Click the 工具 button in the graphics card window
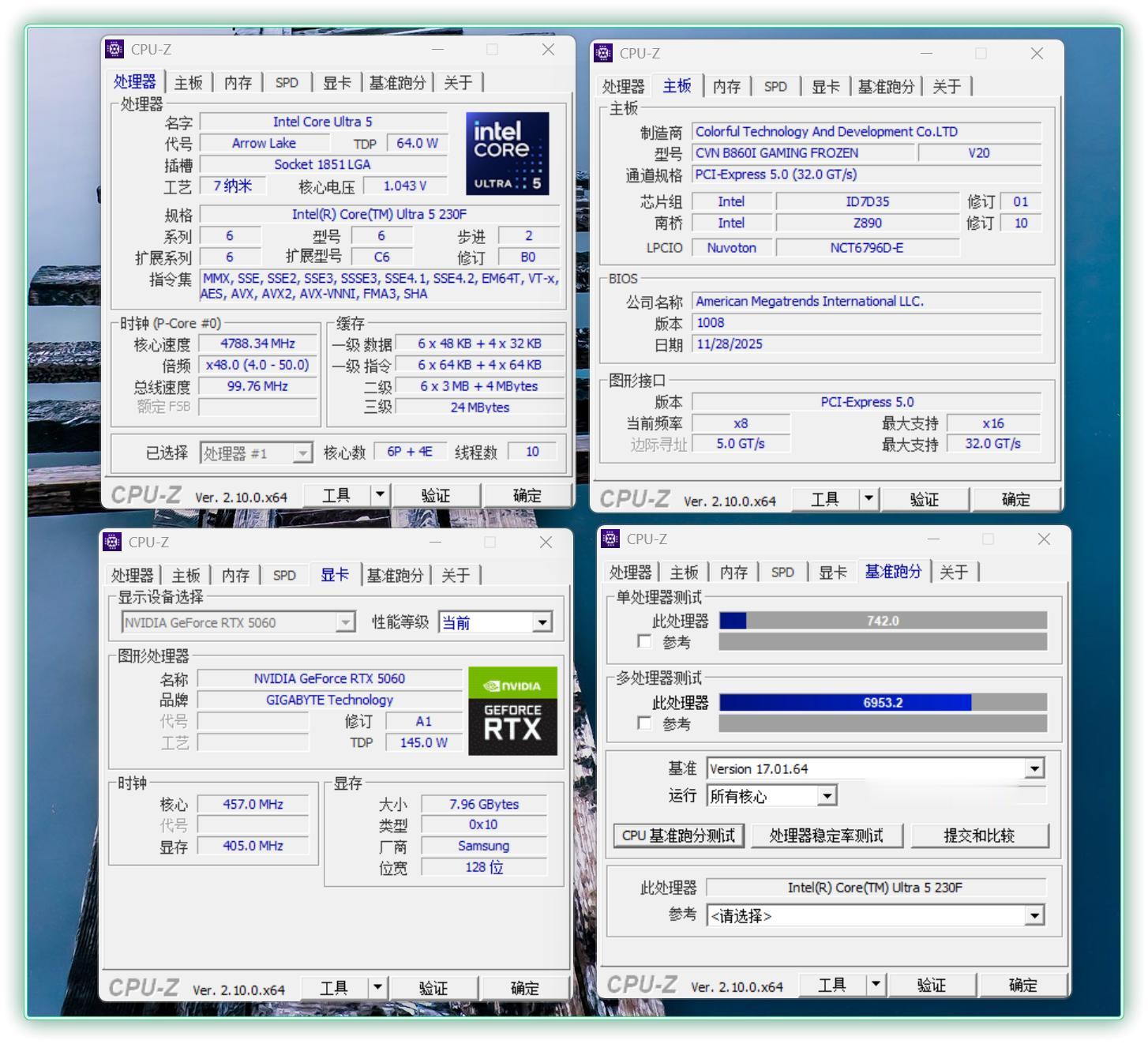Viewport: 1148px width, 1044px height. coord(334,988)
